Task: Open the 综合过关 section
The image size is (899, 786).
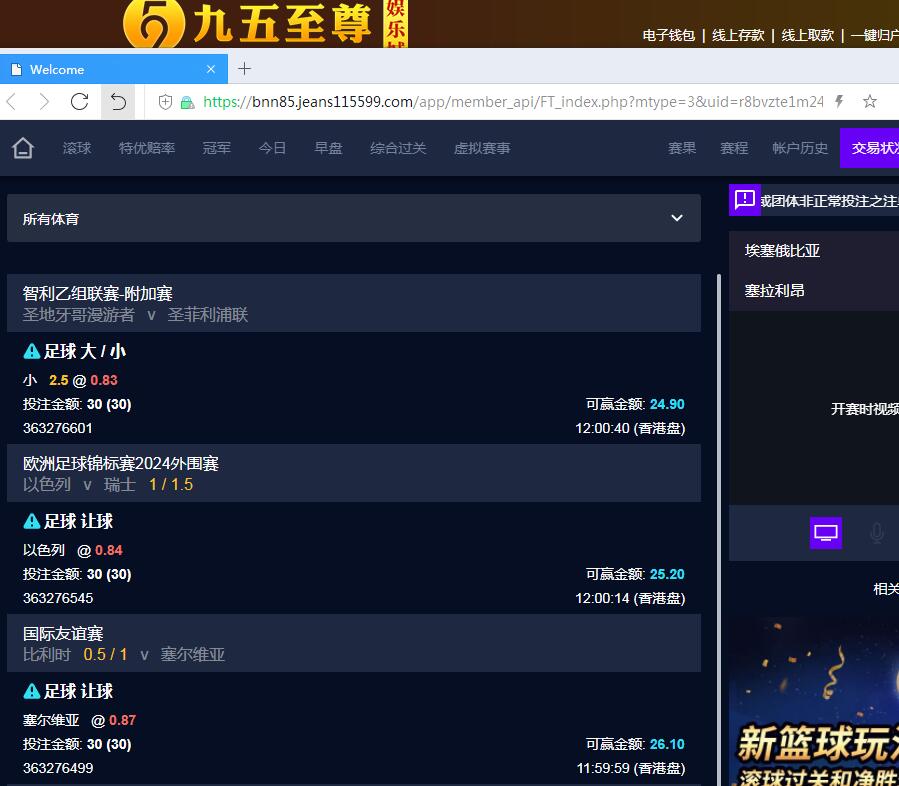Action: (398, 148)
